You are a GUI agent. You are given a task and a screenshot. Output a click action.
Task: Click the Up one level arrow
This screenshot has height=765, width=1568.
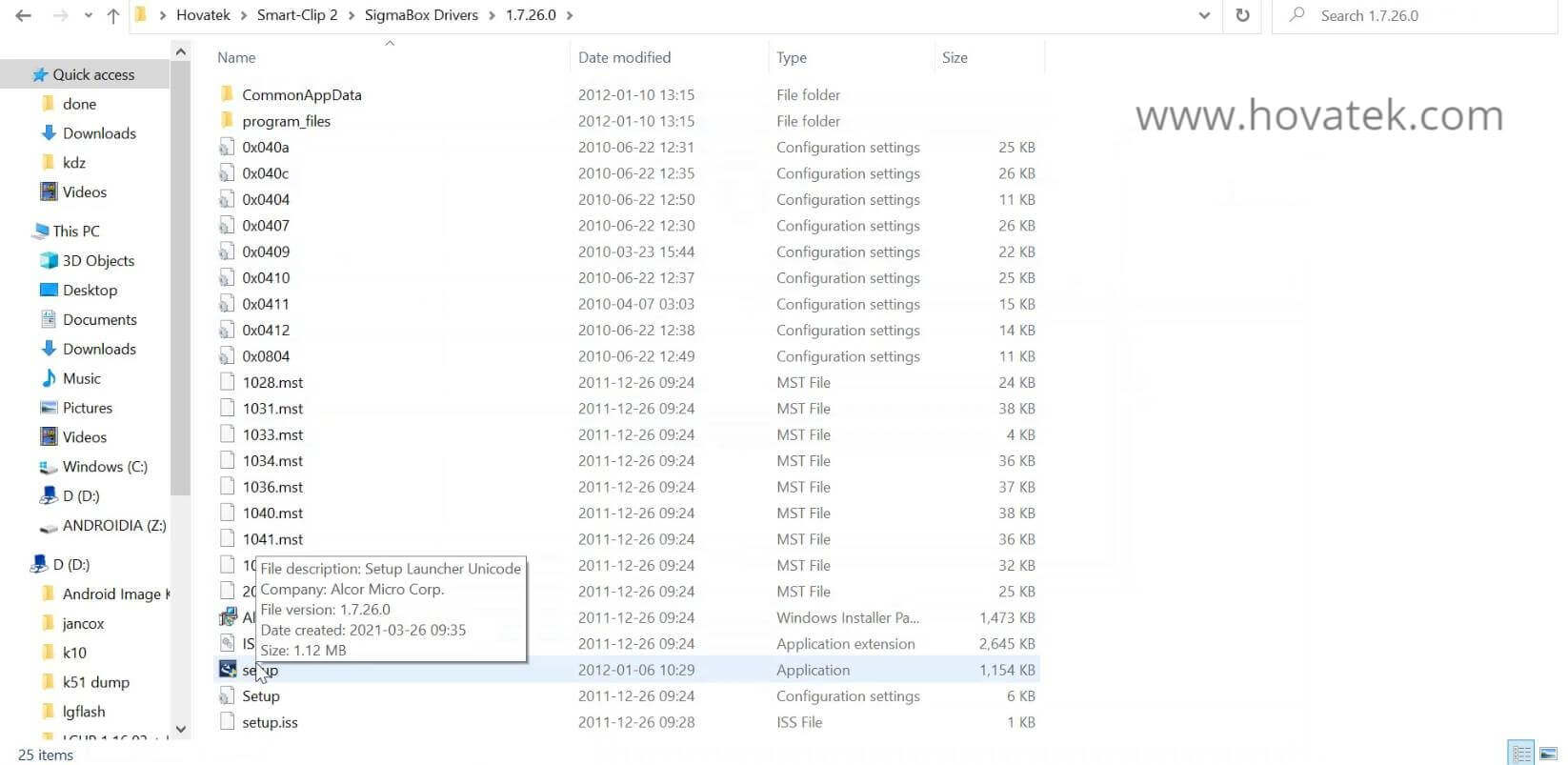click(x=112, y=15)
